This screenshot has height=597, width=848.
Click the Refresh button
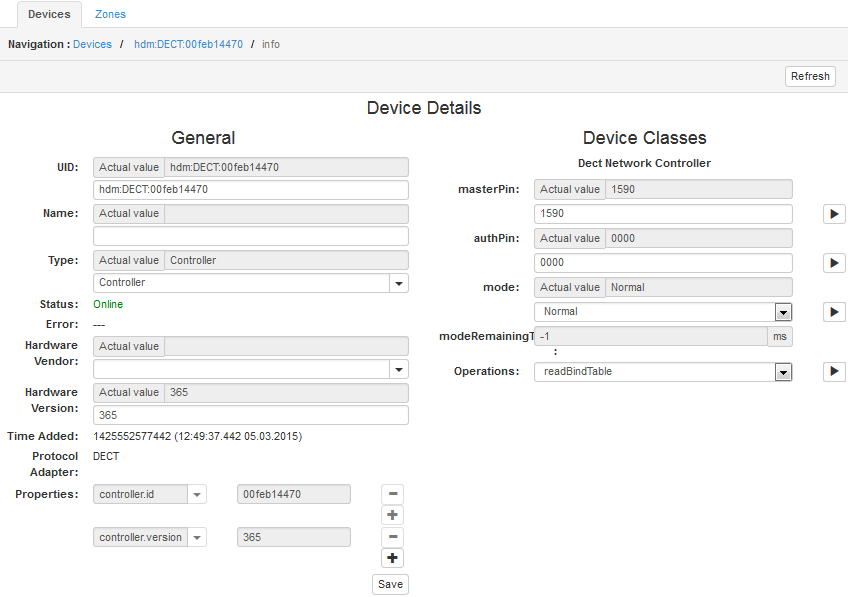tap(810, 76)
